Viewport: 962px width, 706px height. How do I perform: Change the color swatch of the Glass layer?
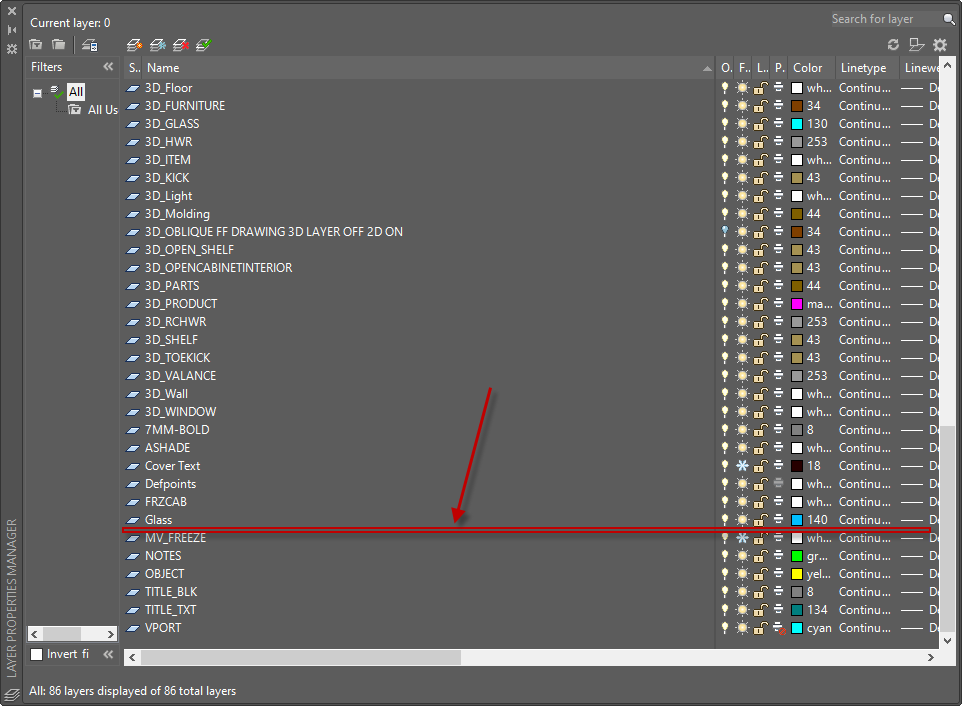pyautogui.click(x=797, y=519)
